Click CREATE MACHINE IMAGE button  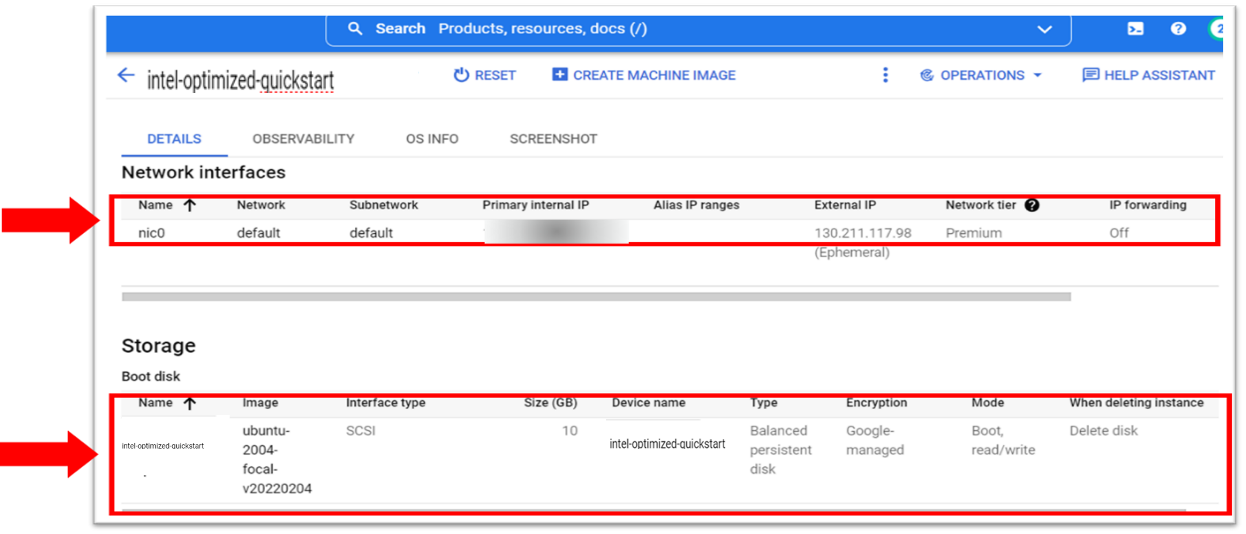(644, 75)
